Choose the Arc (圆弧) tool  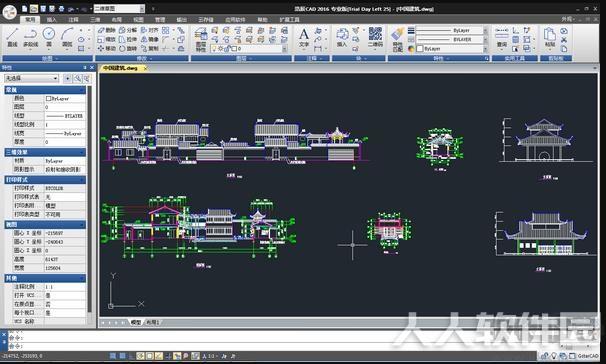click(x=67, y=37)
